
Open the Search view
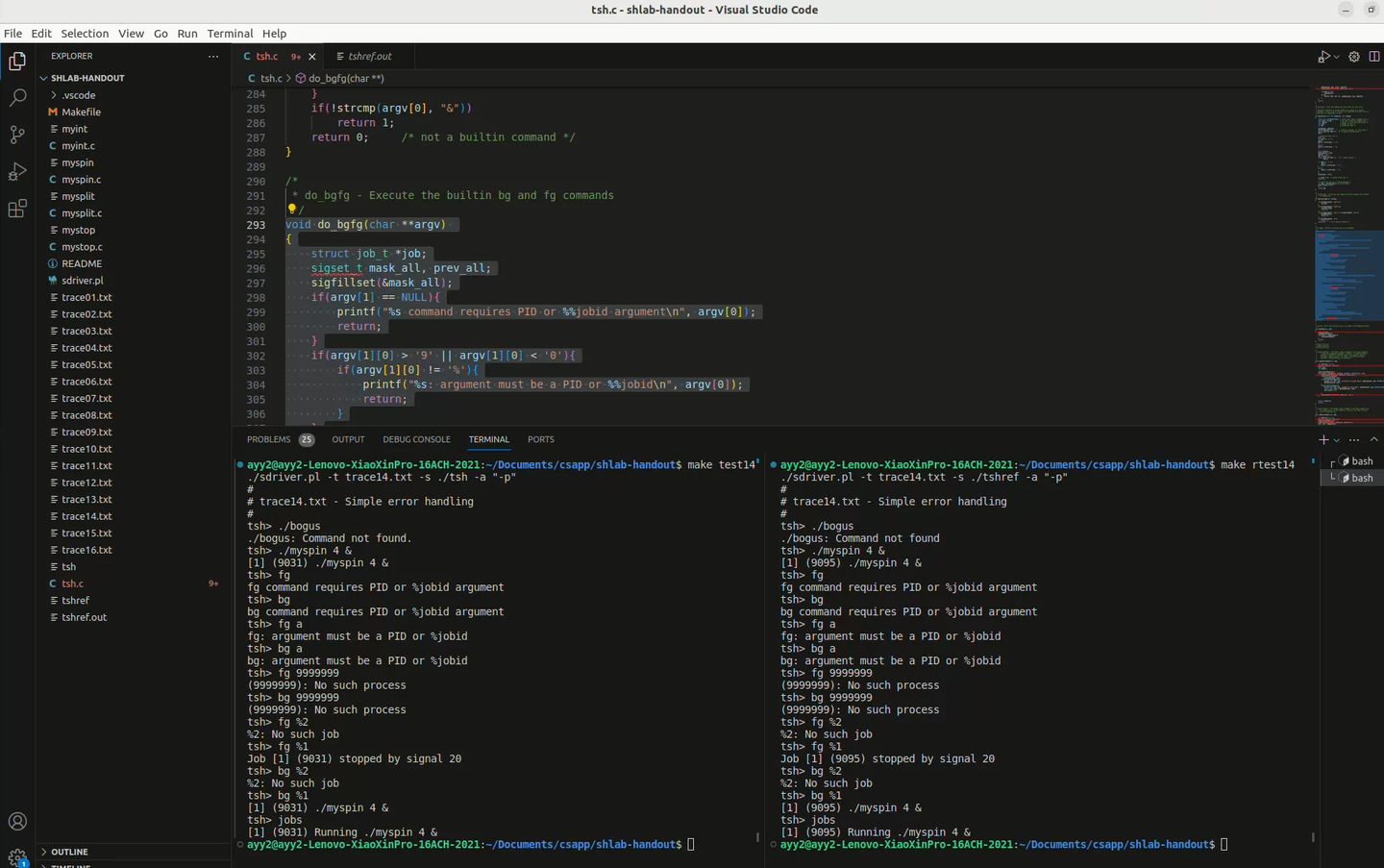[x=16, y=96]
